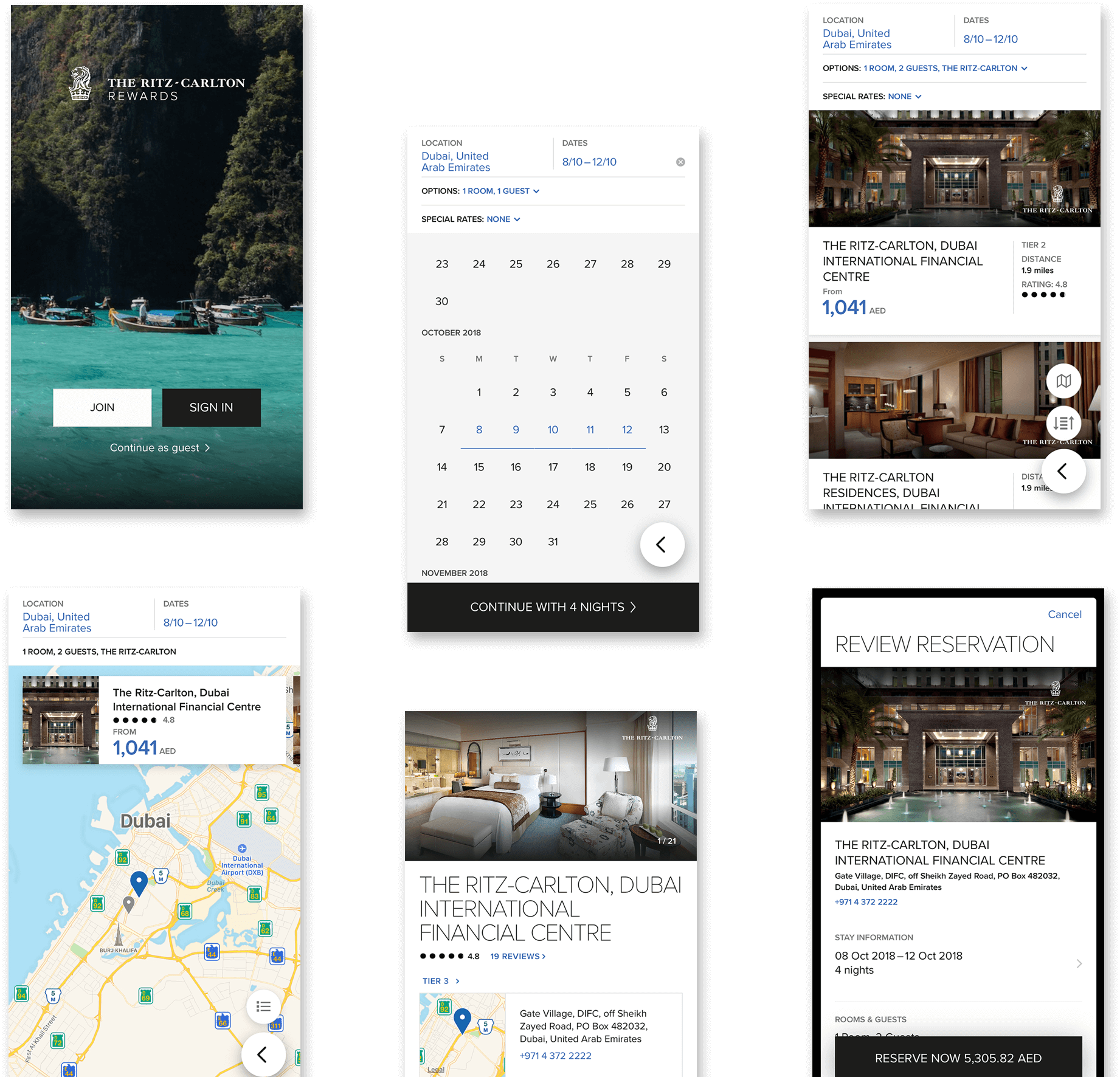Tap back arrow on hotel results screen
Viewport: 1120px width, 1077px height.
(1063, 471)
